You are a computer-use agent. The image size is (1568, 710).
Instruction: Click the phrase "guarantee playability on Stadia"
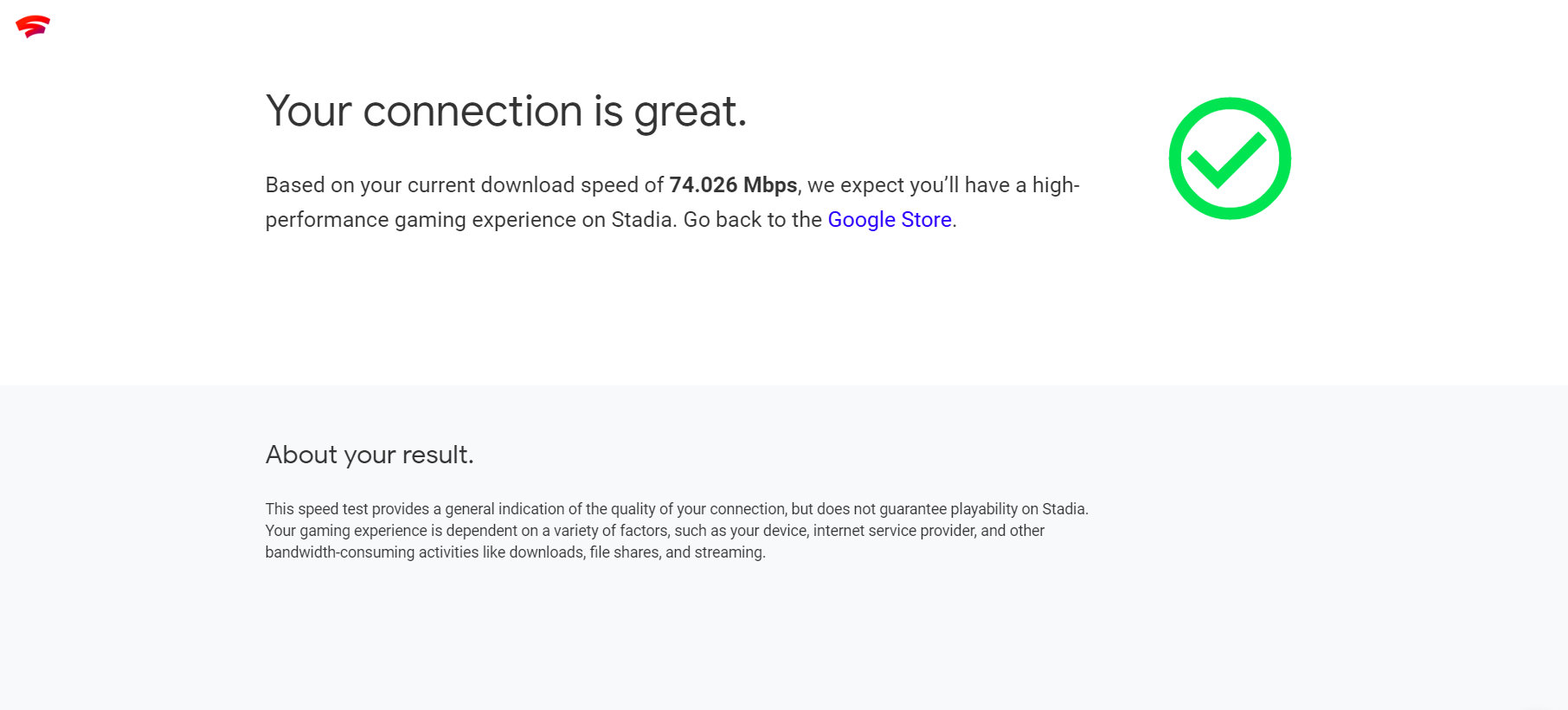[x=983, y=509]
